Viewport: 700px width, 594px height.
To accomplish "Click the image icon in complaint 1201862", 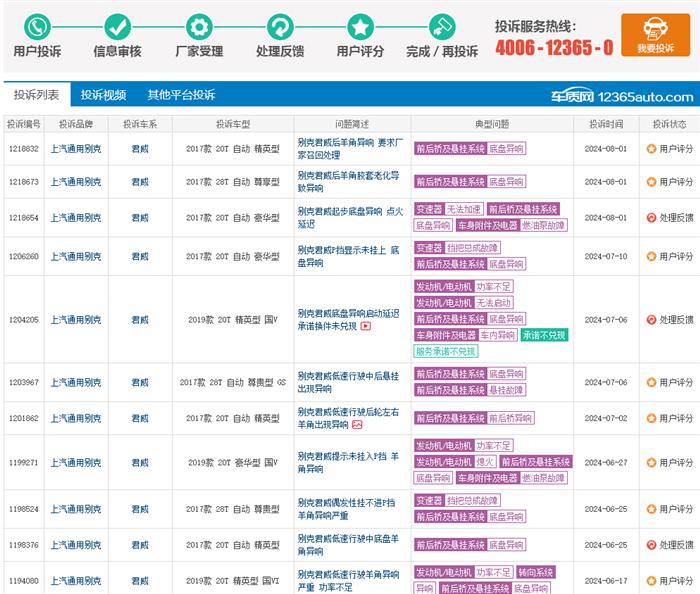I will point(357,424).
